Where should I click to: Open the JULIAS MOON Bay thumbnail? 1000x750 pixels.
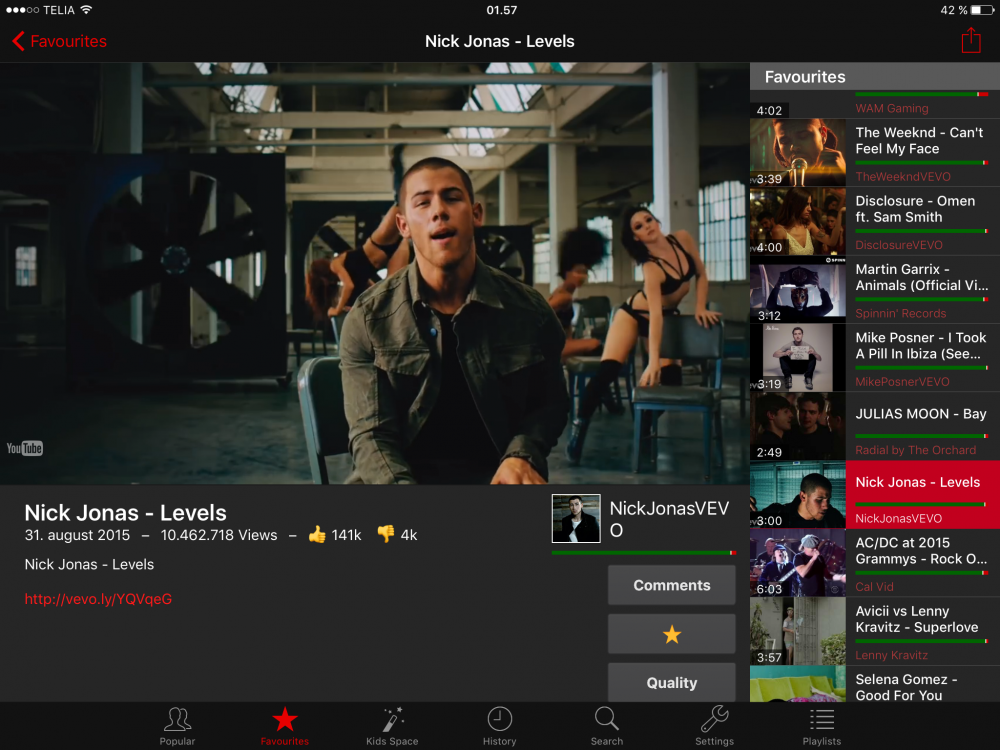coord(798,425)
